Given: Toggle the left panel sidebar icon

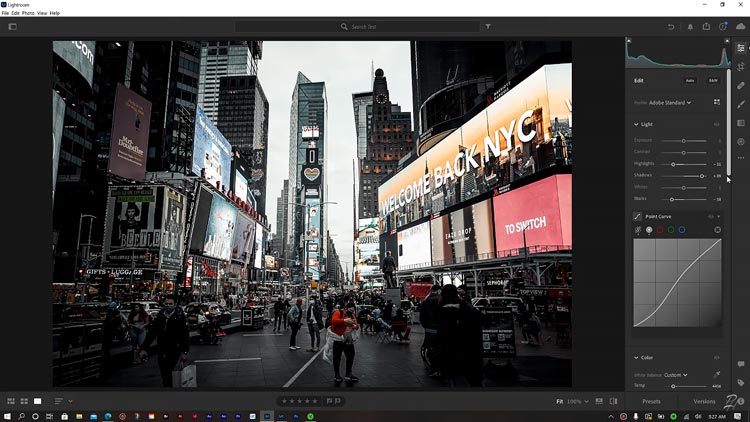Looking at the screenshot, I should point(12,27).
